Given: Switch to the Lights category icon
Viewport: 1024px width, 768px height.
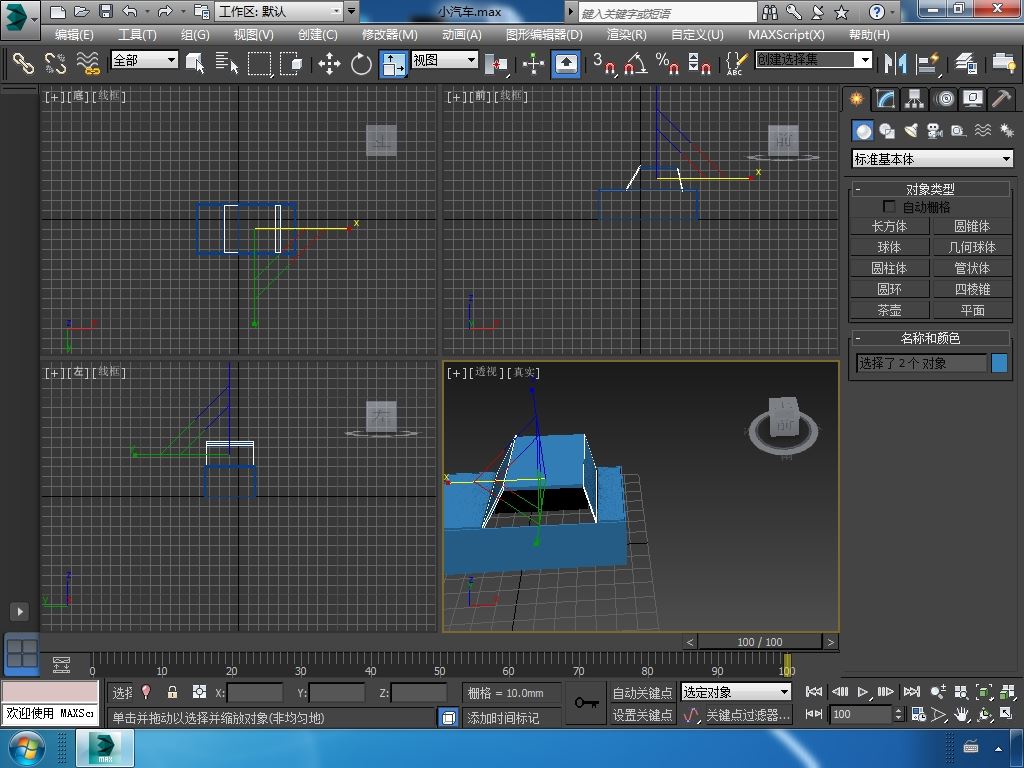Looking at the screenshot, I should pos(911,131).
